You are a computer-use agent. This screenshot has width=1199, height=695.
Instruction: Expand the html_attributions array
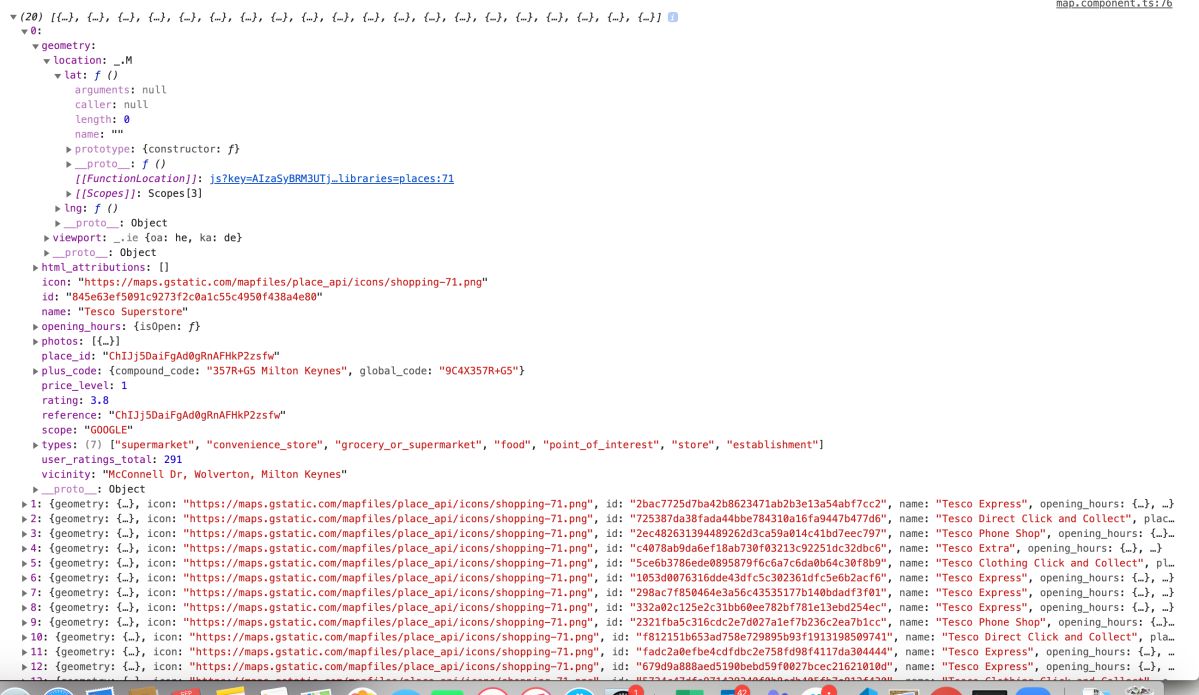[35, 268]
